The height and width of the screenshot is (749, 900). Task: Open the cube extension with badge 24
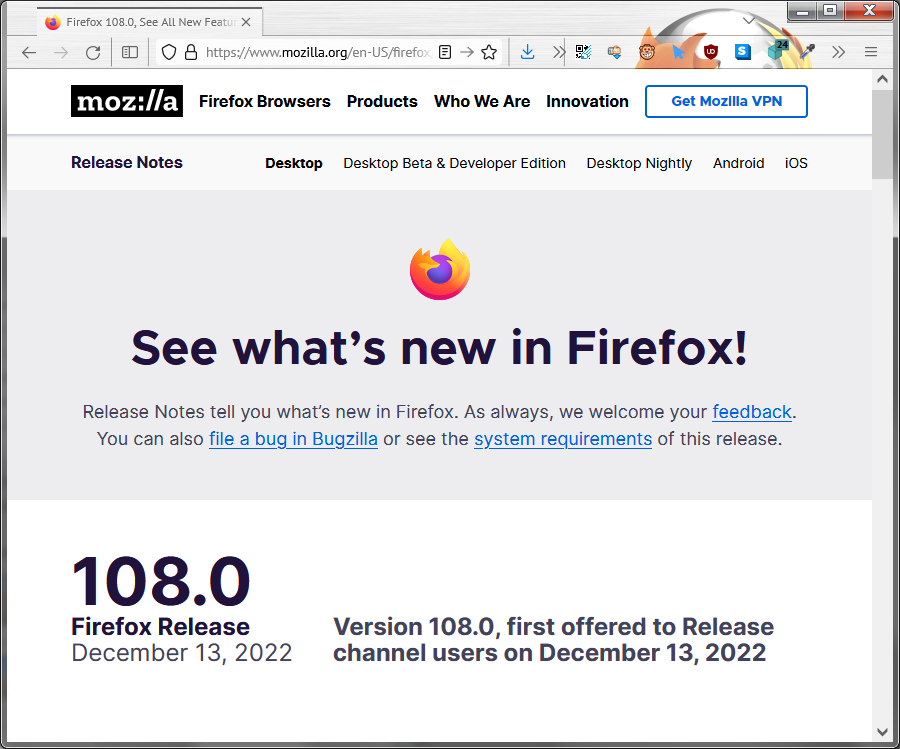tap(778, 50)
